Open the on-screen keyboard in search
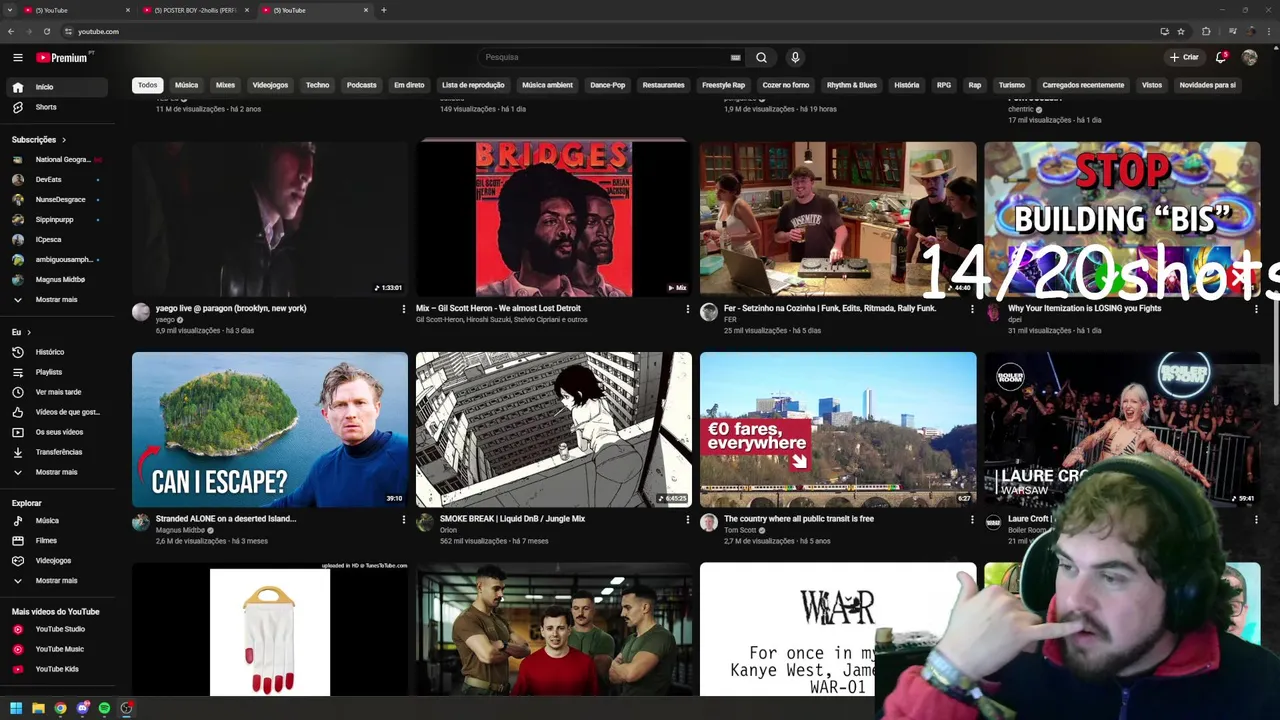The width and height of the screenshot is (1280, 720). point(735,57)
